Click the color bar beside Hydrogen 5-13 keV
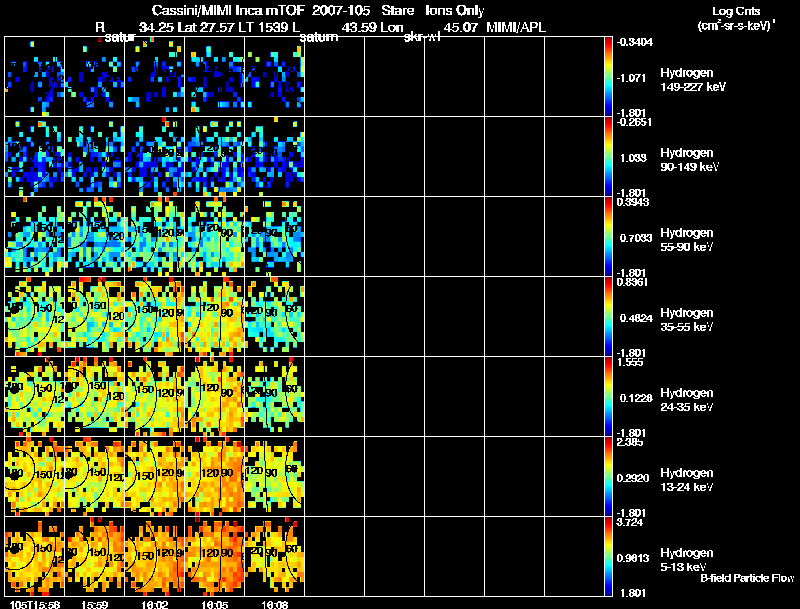Image resolution: width=800 pixels, height=609 pixels. pyautogui.click(x=610, y=556)
